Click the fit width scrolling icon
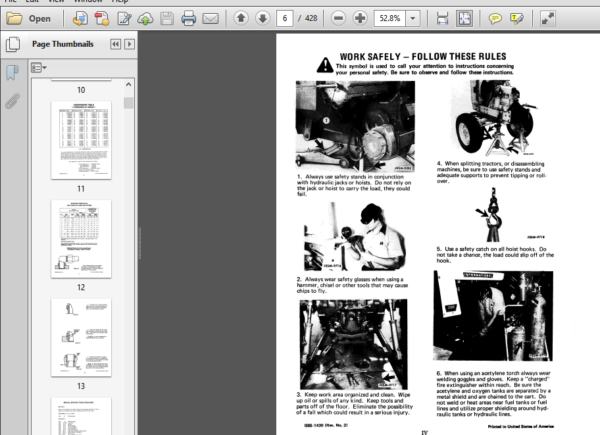The height and width of the screenshot is (435, 600). [x=442, y=18]
